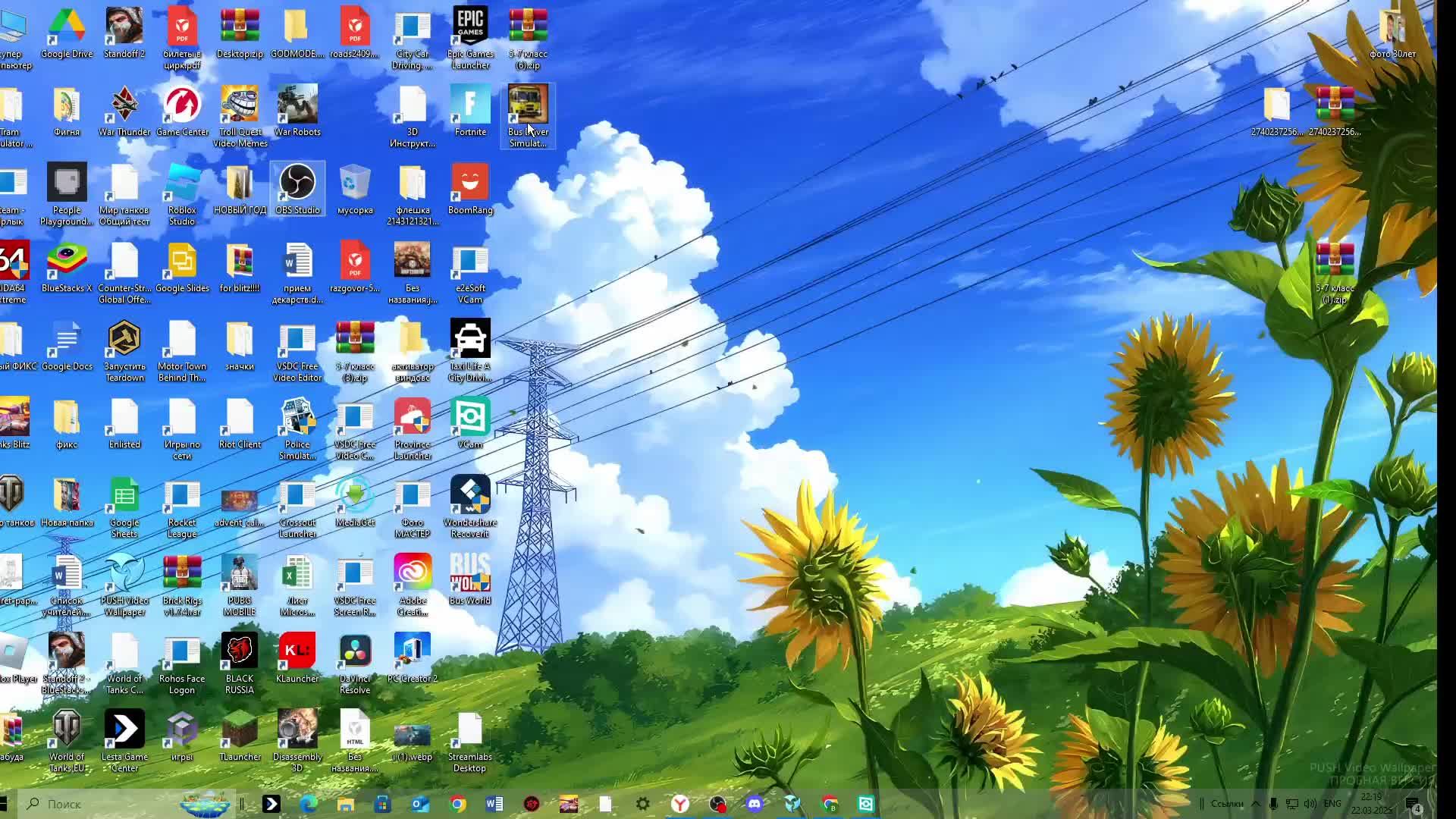Expand hidden system tray icons chevron
Screen dimensions: 1456x819
[x=1256, y=804]
